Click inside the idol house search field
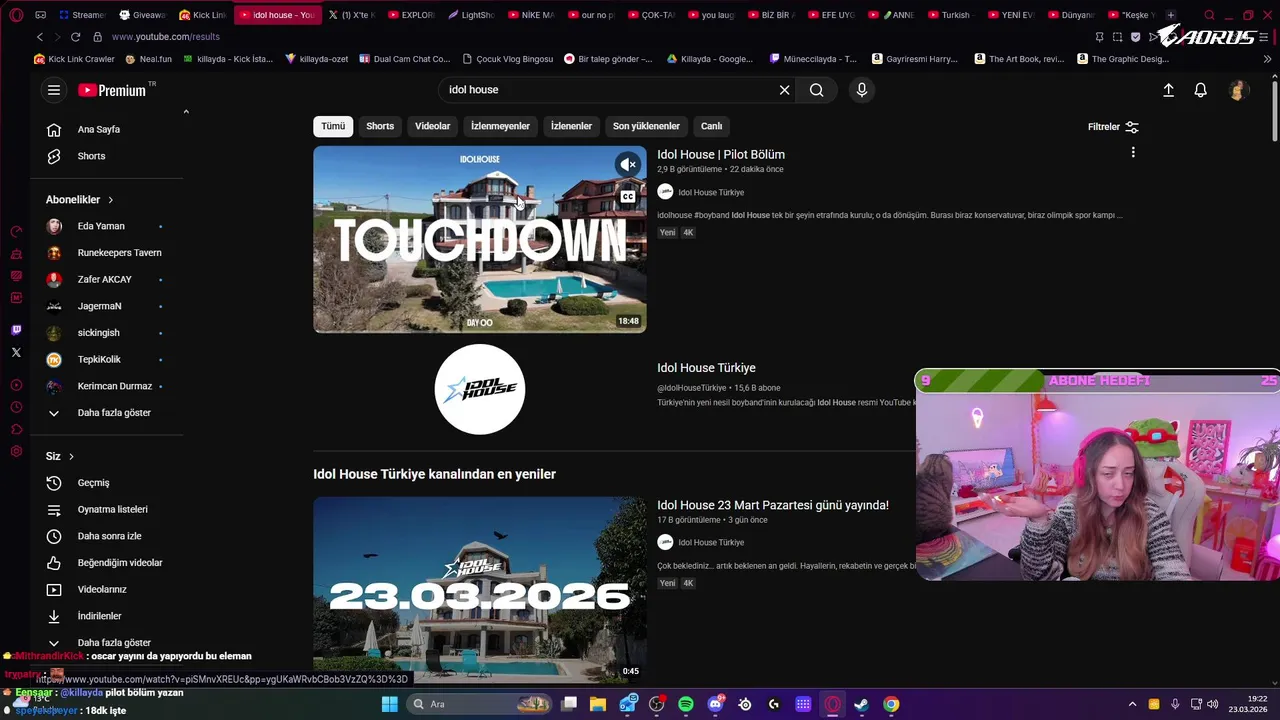Image resolution: width=1280 pixels, height=720 pixels. [x=610, y=90]
